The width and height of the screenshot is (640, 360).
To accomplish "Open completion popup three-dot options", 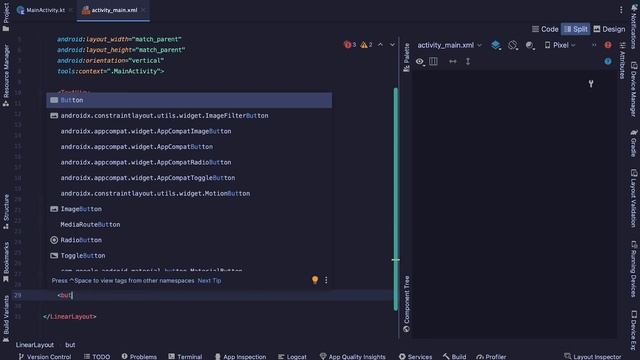I will [x=326, y=280].
